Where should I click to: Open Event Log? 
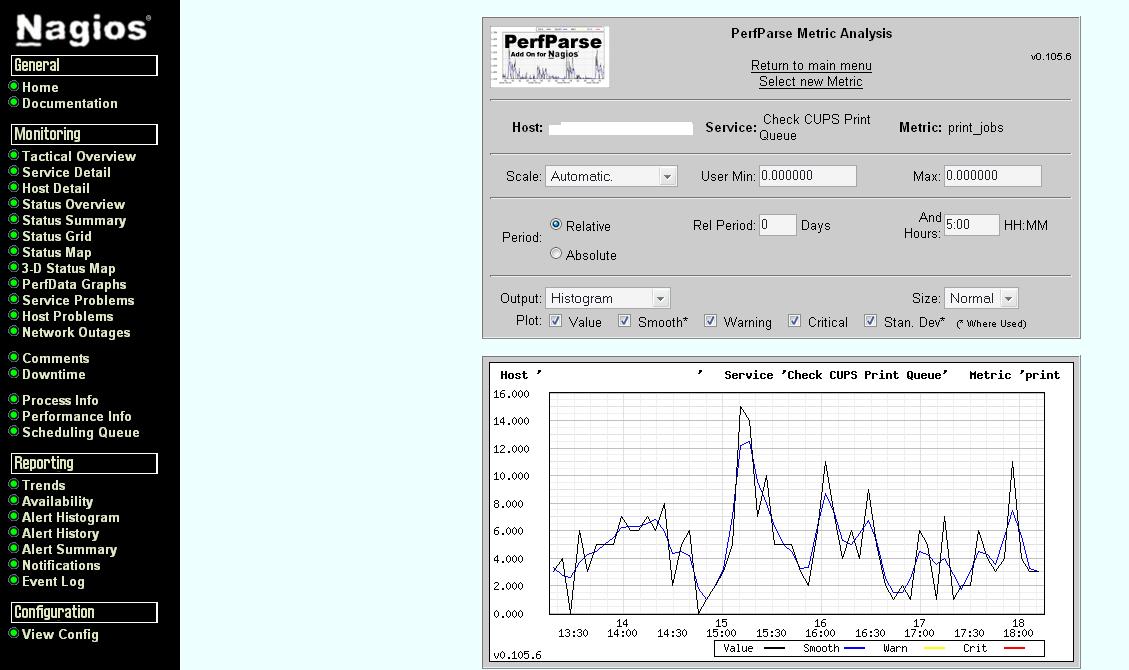[53, 581]
